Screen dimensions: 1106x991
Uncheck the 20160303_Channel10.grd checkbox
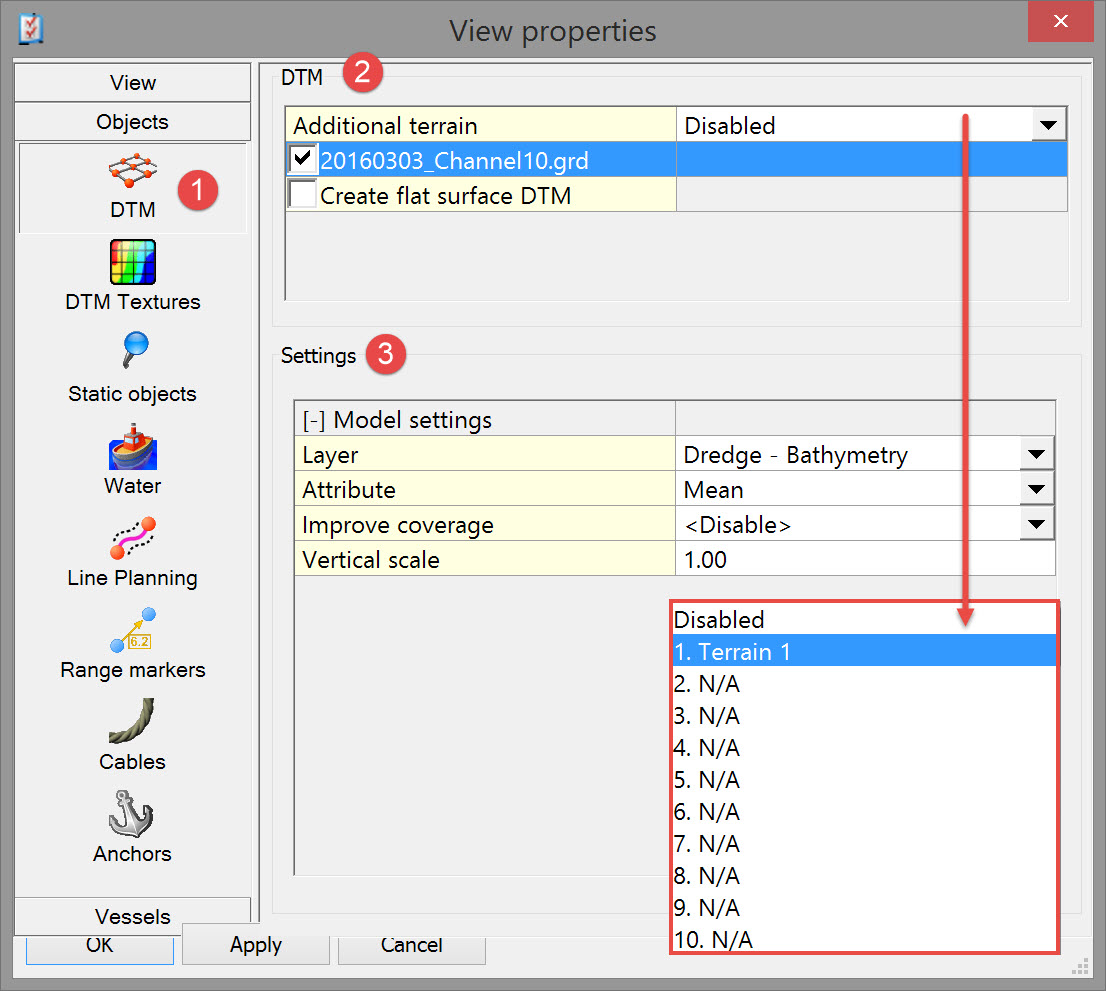point(303,159)
